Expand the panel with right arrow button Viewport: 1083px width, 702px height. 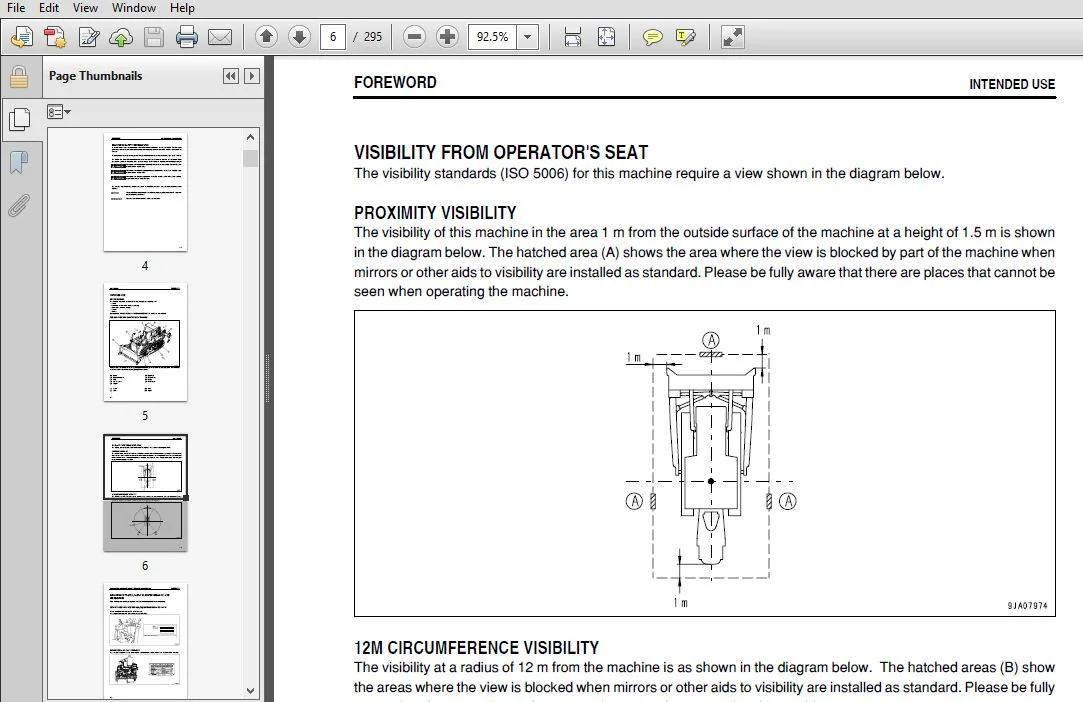(x=252, y=76)
